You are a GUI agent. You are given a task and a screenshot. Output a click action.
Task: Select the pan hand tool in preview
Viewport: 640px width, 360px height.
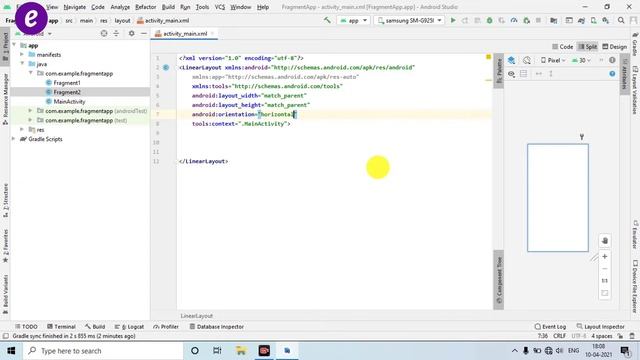(x=605, y=240)
